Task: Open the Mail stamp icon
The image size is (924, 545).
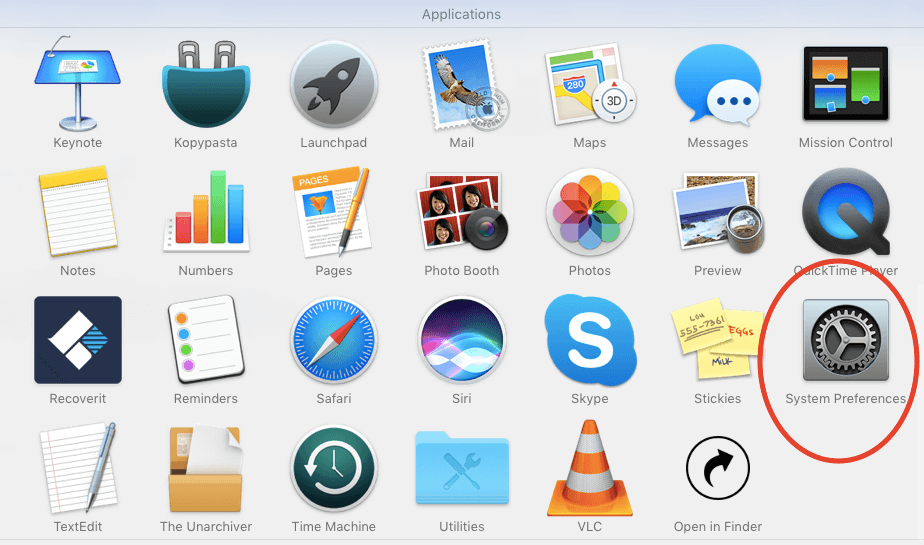Action: (464, 84)
